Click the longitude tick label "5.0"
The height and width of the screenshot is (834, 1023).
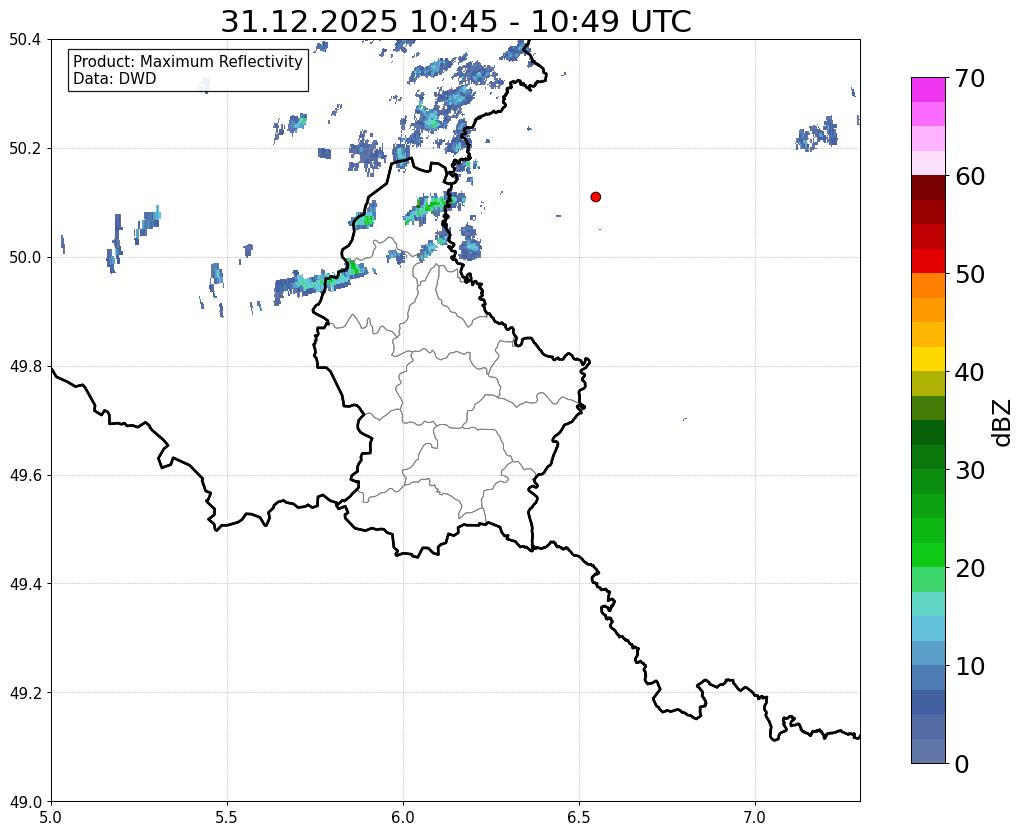tap(51, 817)
